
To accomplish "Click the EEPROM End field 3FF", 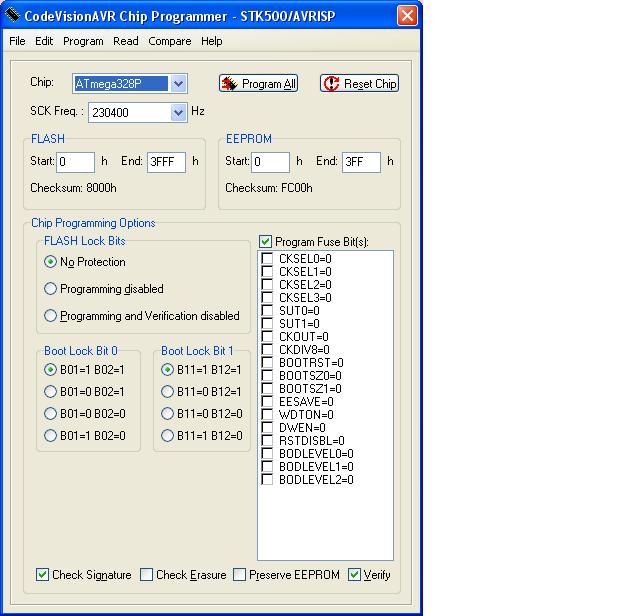I will click(x=361, y=162).
